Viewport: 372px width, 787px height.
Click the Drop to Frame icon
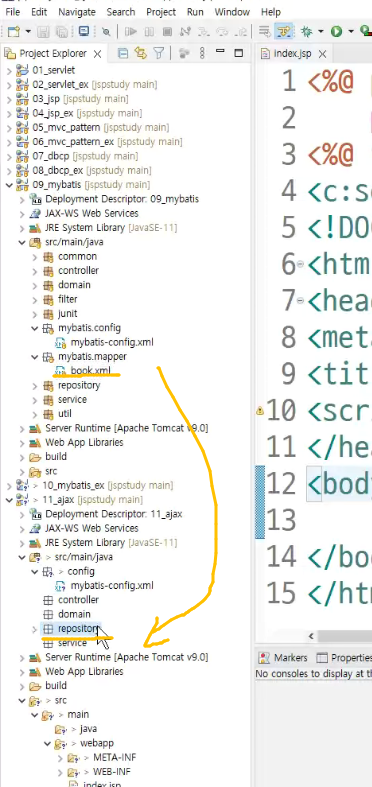click(265, 32)
